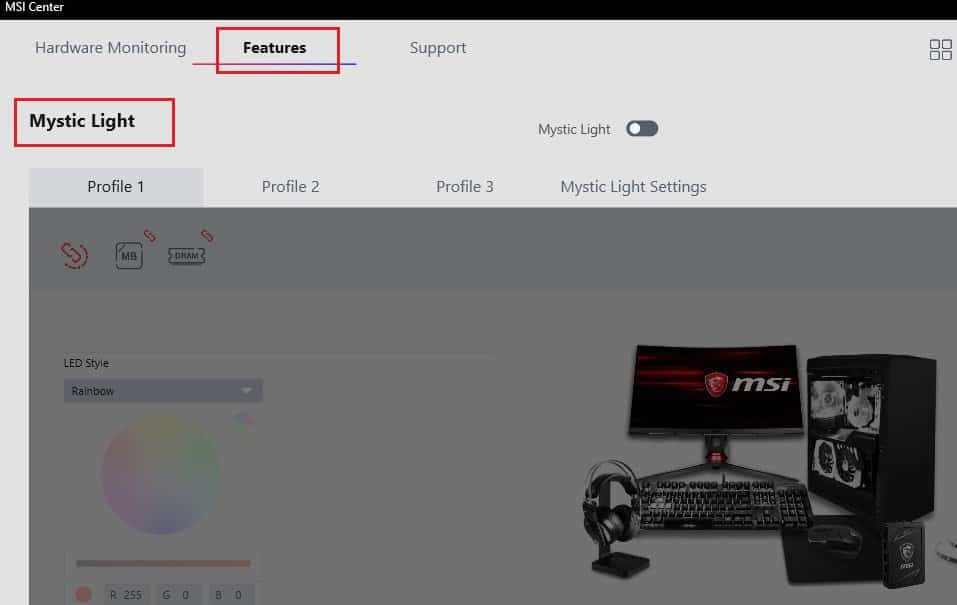The width and height of the screenshot is (957, 605).
Task: Click the red gradient brightness slider
Action: tap(163, 563)
